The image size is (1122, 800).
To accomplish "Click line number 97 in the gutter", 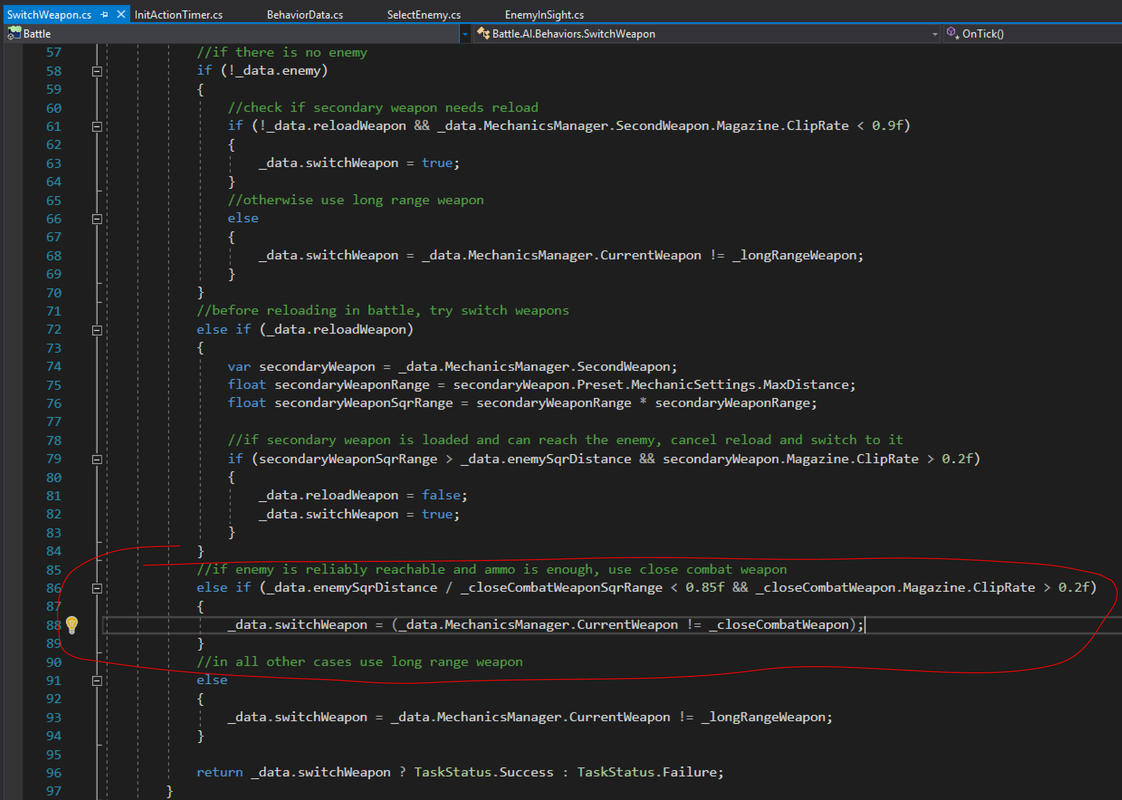I will point(54,791).
